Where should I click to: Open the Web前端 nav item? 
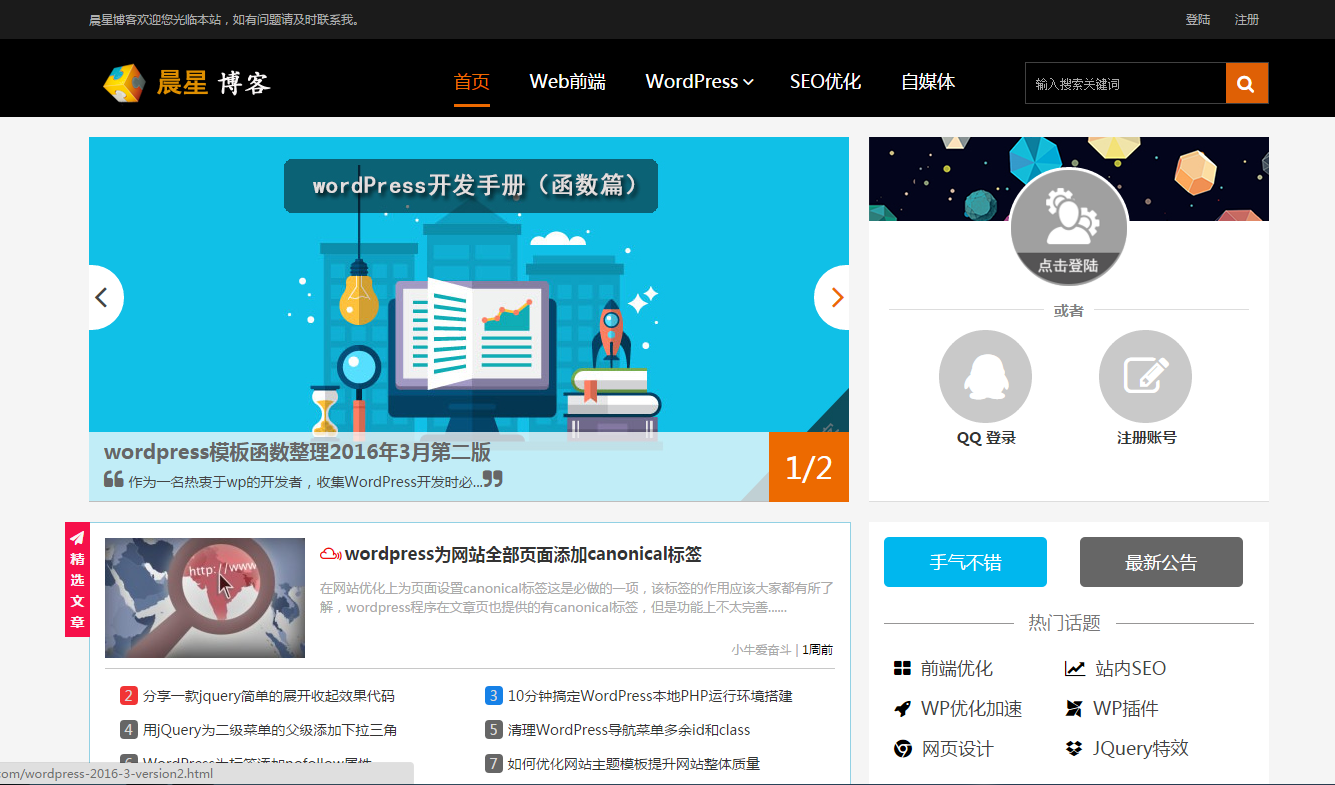pyautogui.click(x=568, y=82)
